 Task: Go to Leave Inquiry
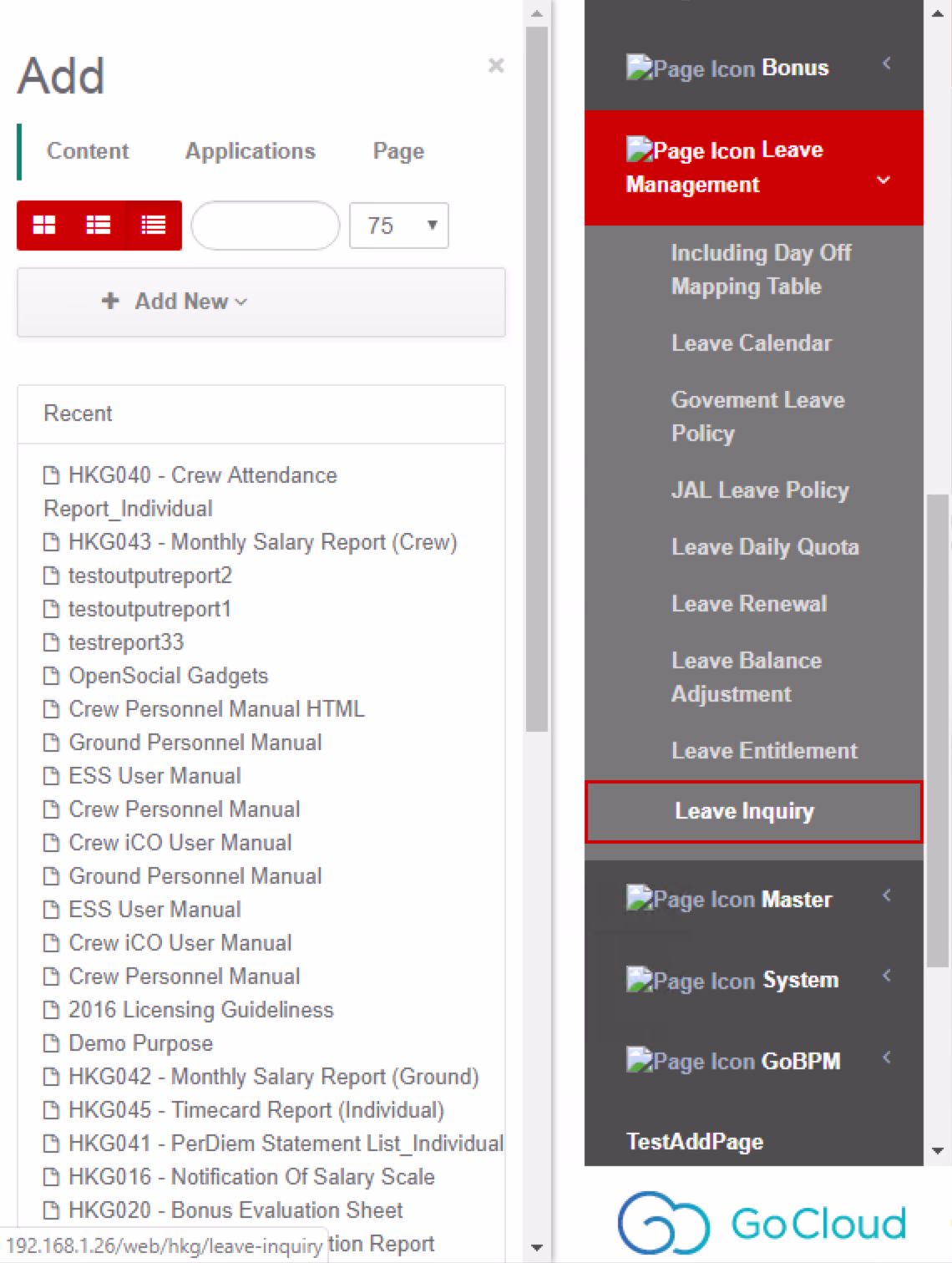pos(744,811)
